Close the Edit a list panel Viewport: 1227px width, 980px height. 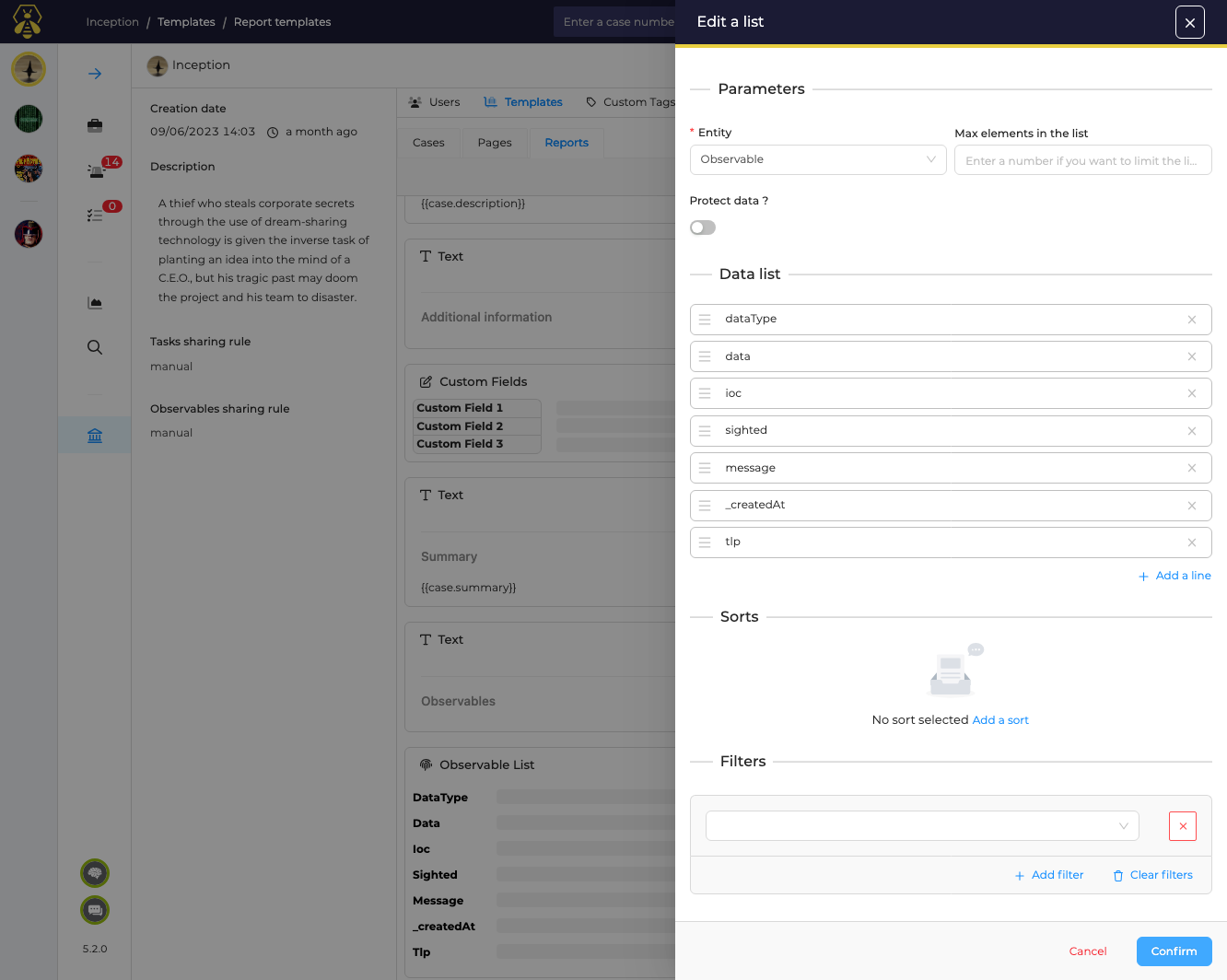tap(1189, 22)
